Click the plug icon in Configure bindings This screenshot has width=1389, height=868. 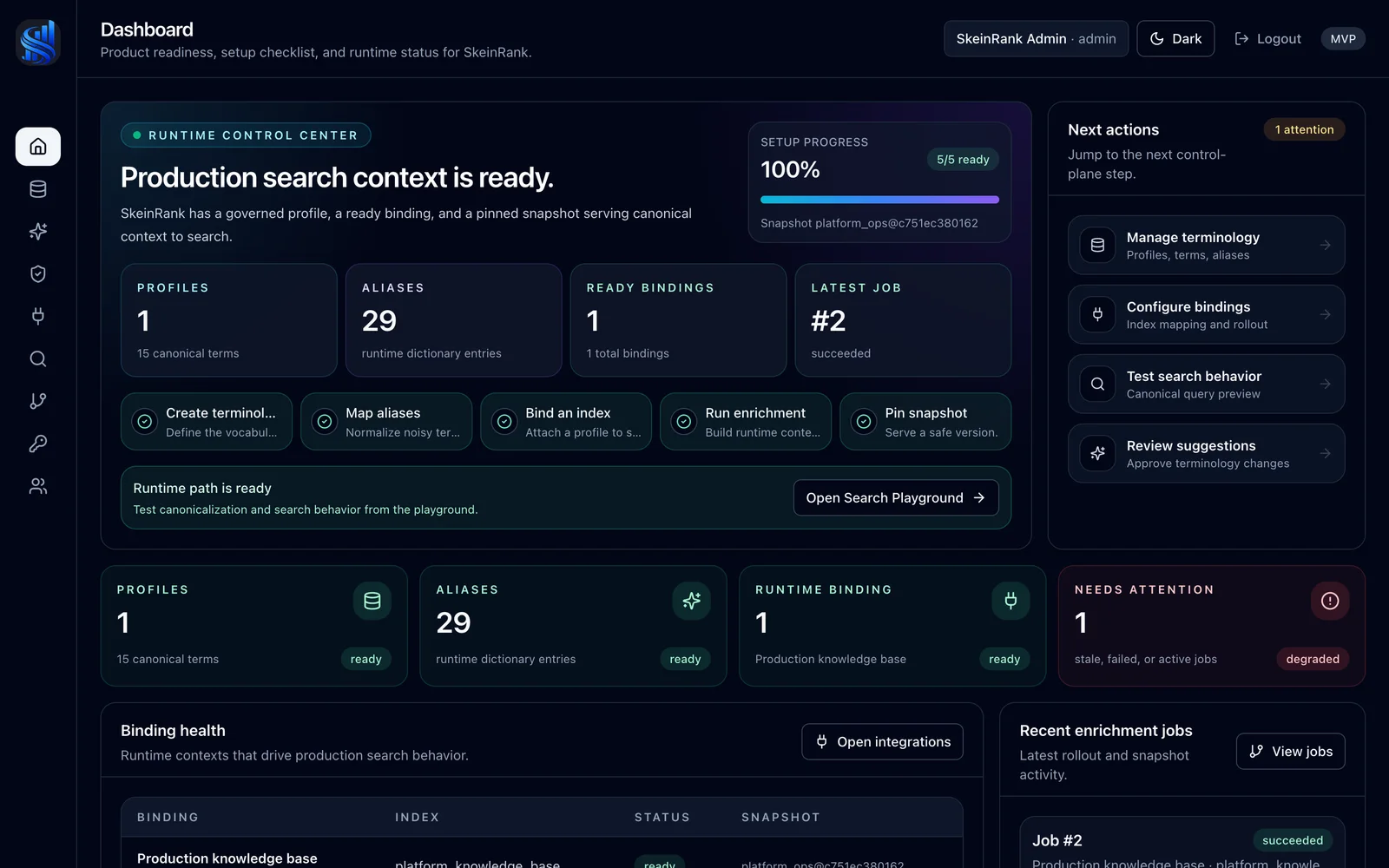click(x=1097, y=315)
